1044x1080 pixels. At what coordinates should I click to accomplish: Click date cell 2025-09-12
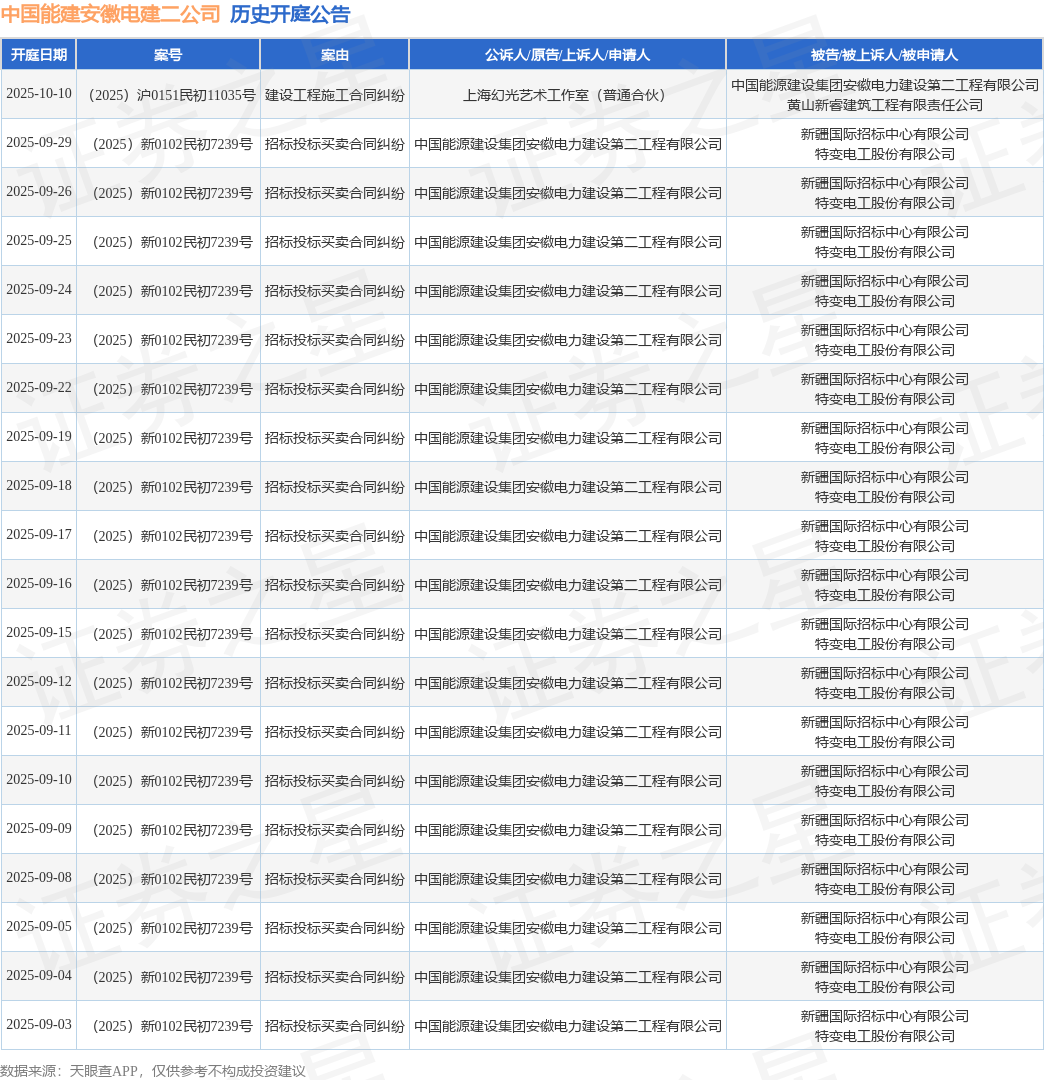coord(39,681)
